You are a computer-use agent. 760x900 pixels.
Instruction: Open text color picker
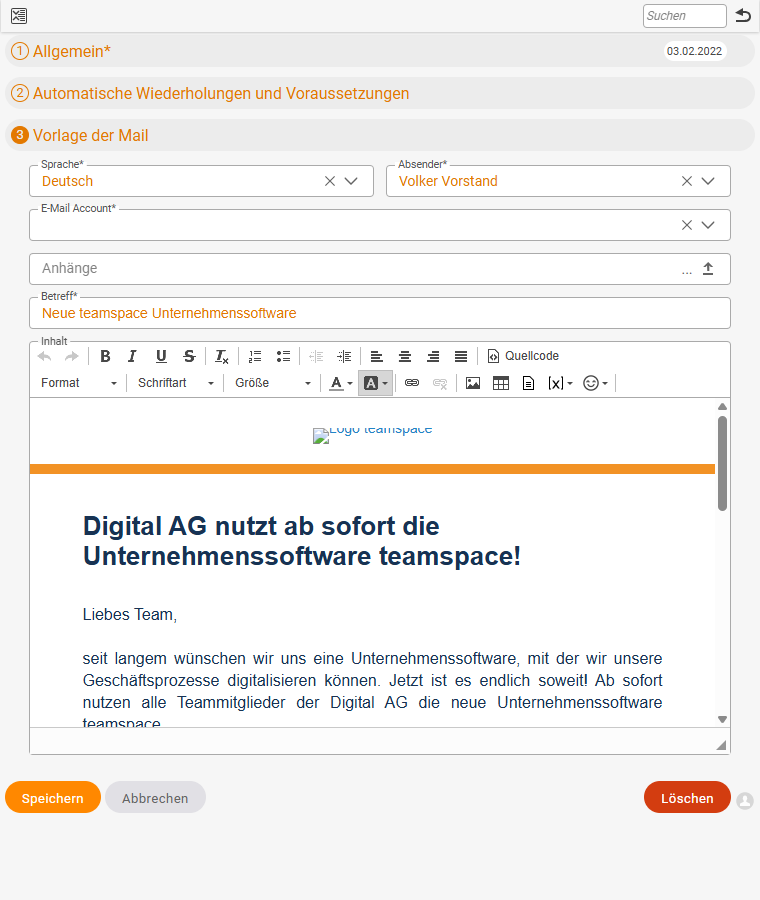click(x=340, y=383)
